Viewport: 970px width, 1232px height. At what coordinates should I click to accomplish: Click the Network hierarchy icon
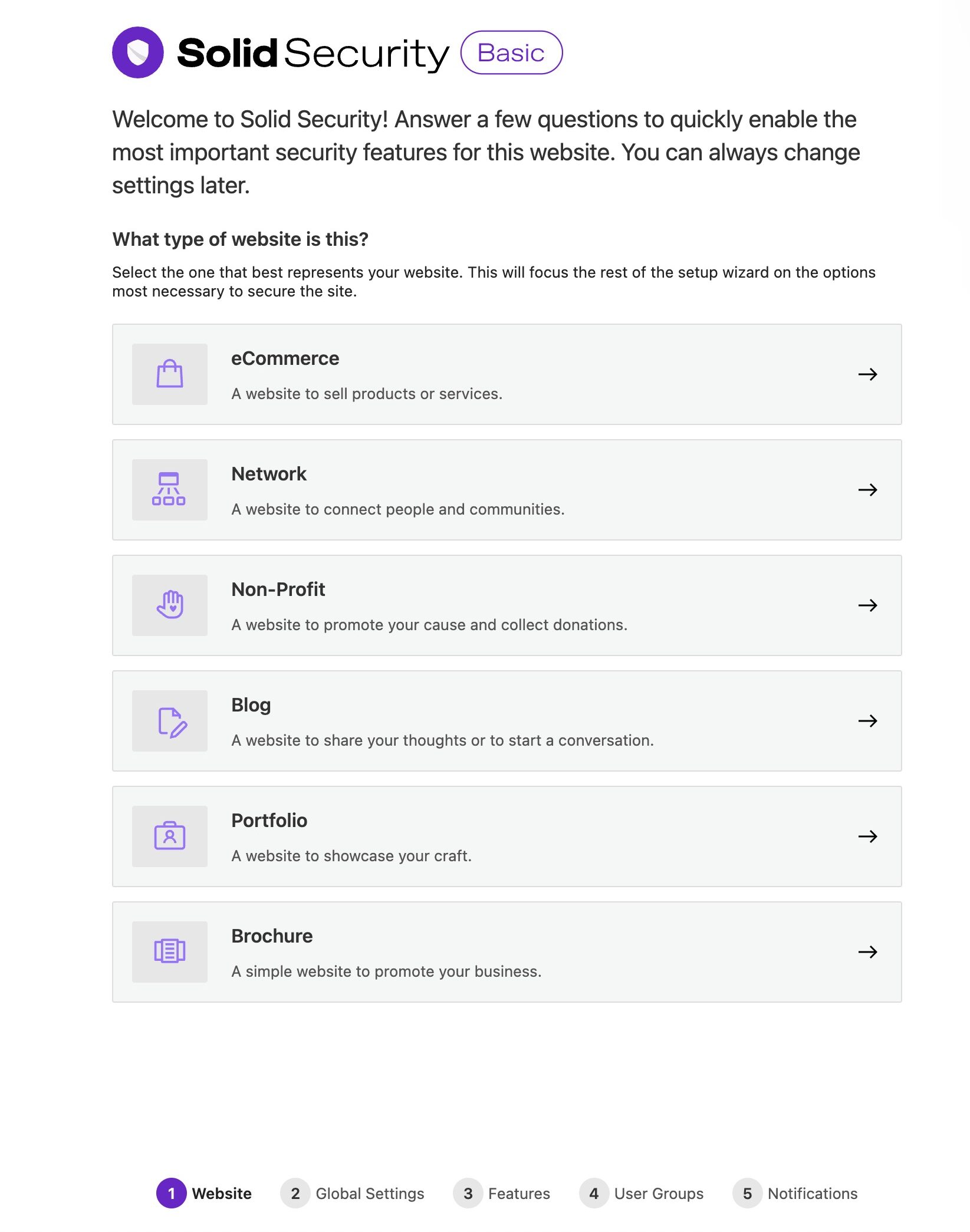(170, 490)
